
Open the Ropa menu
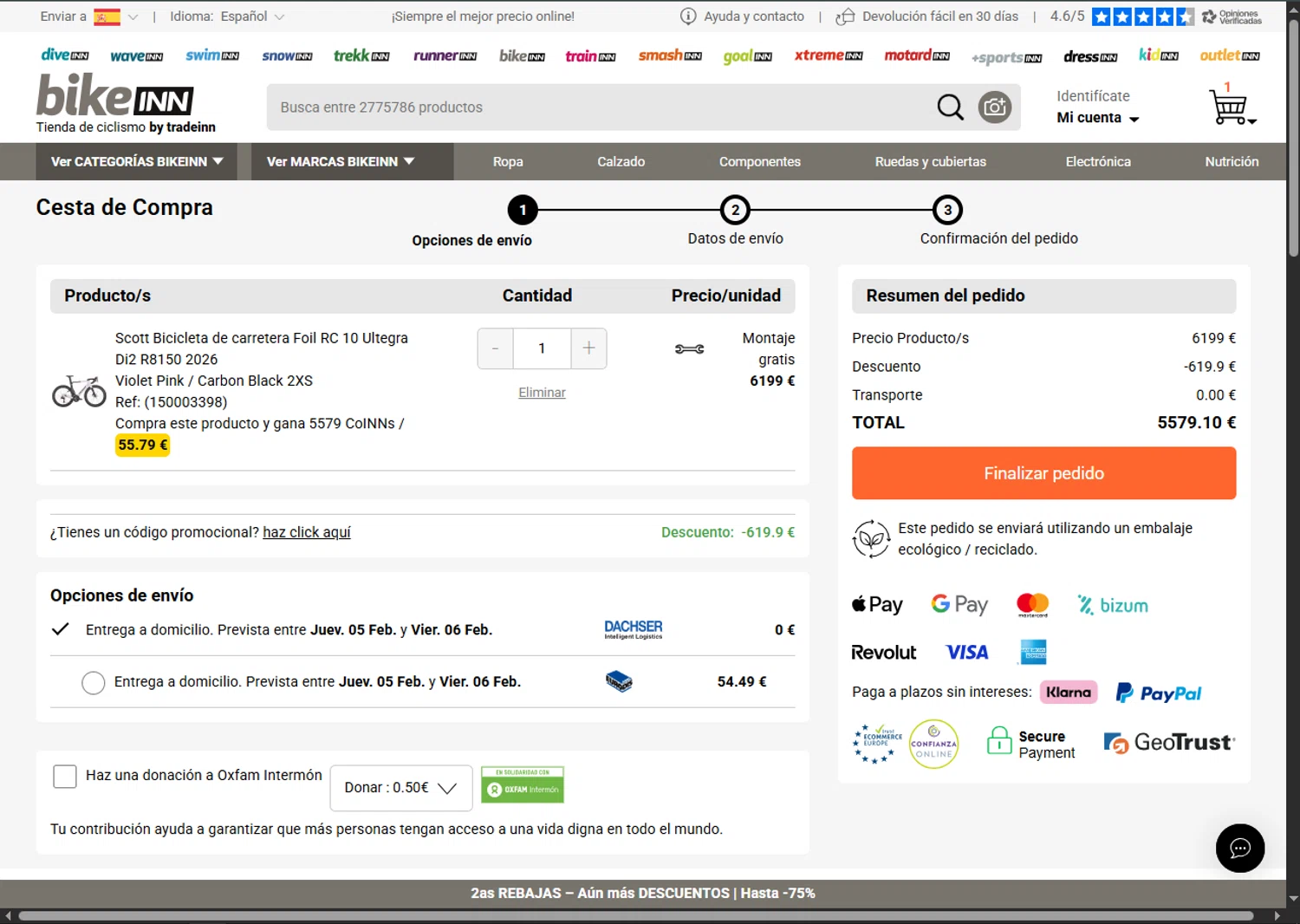(x=508, y=161)
